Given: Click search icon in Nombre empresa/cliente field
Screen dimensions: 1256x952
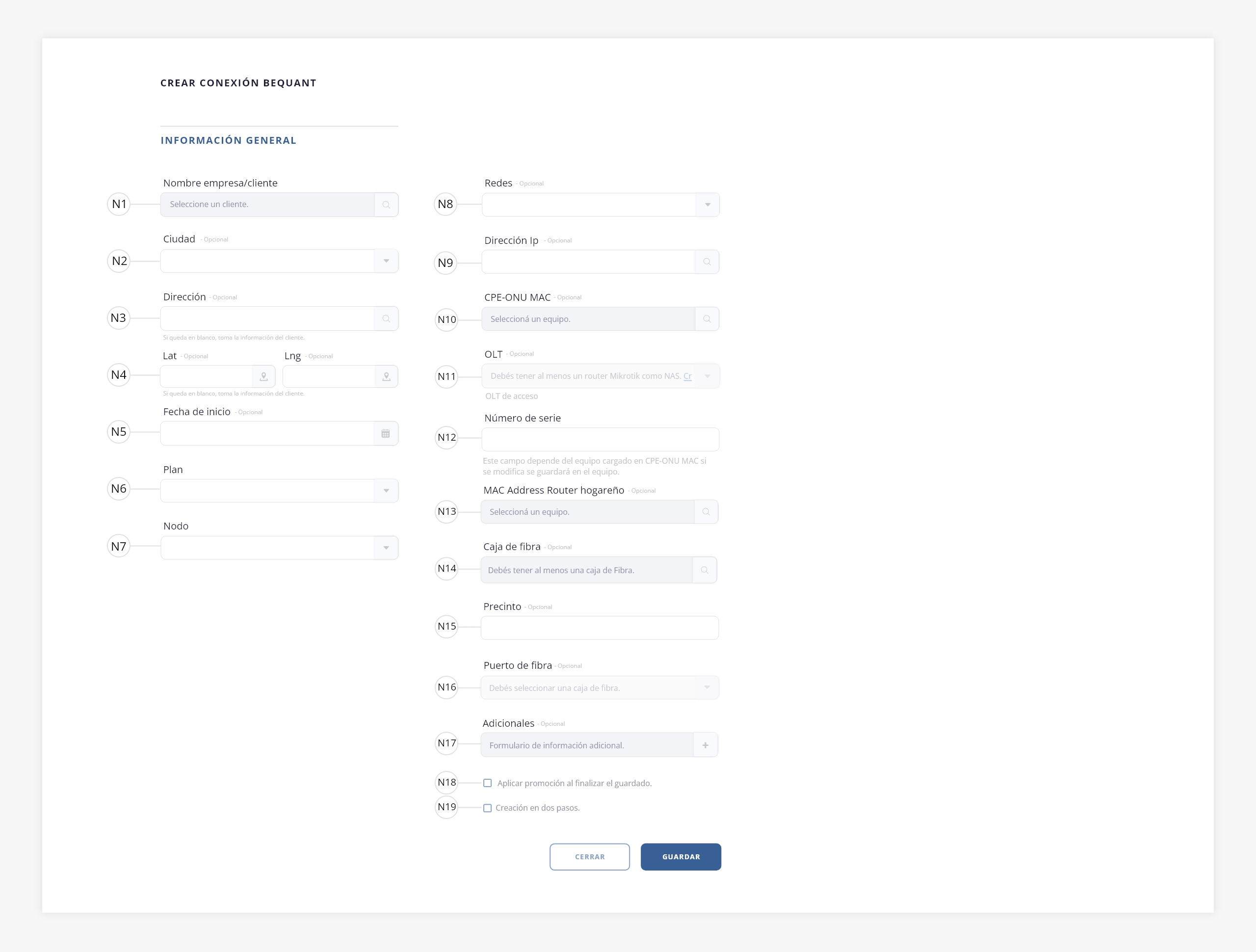Looking at the screenshot, I should [x=386, y=205].
